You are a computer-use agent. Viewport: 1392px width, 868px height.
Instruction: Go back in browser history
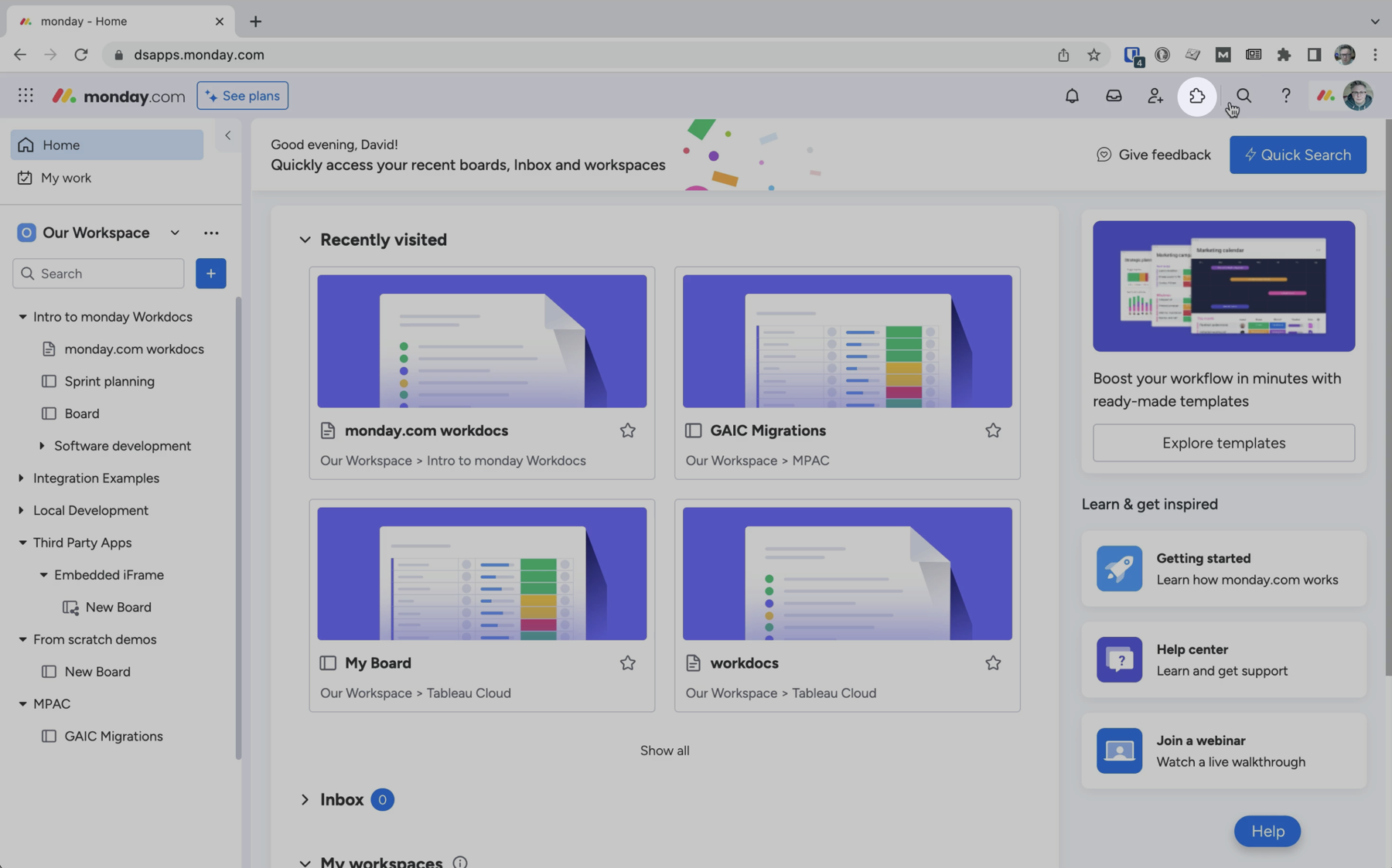[20, 55]
